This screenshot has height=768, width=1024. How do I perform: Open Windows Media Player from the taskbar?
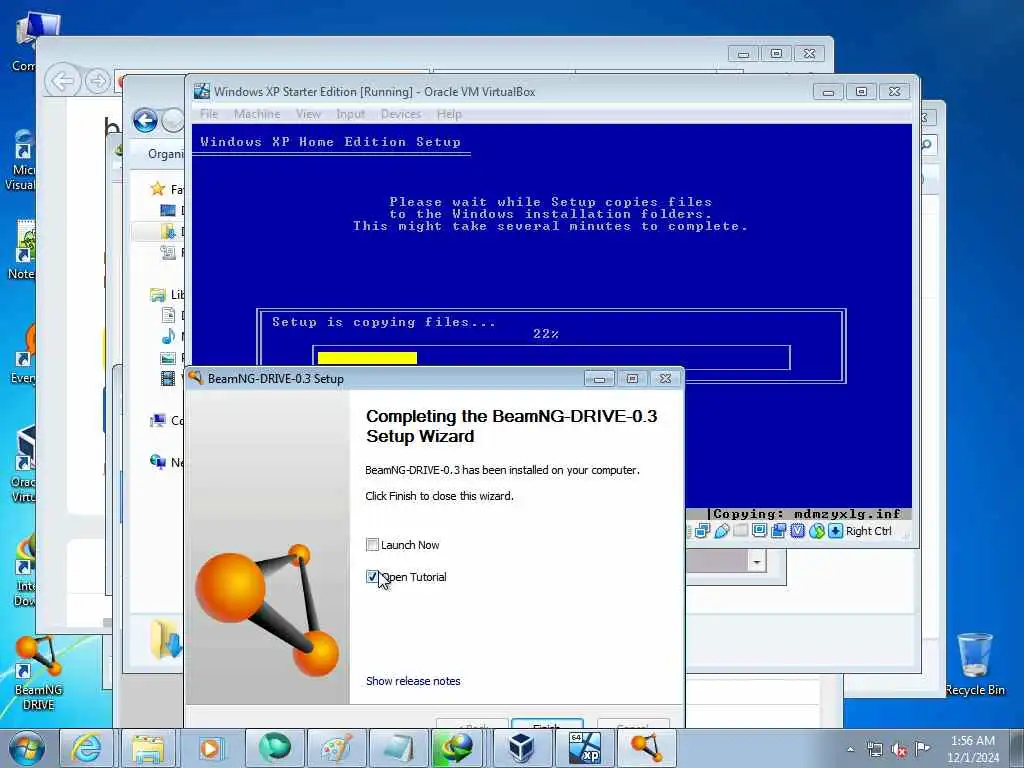pos(210,748)
